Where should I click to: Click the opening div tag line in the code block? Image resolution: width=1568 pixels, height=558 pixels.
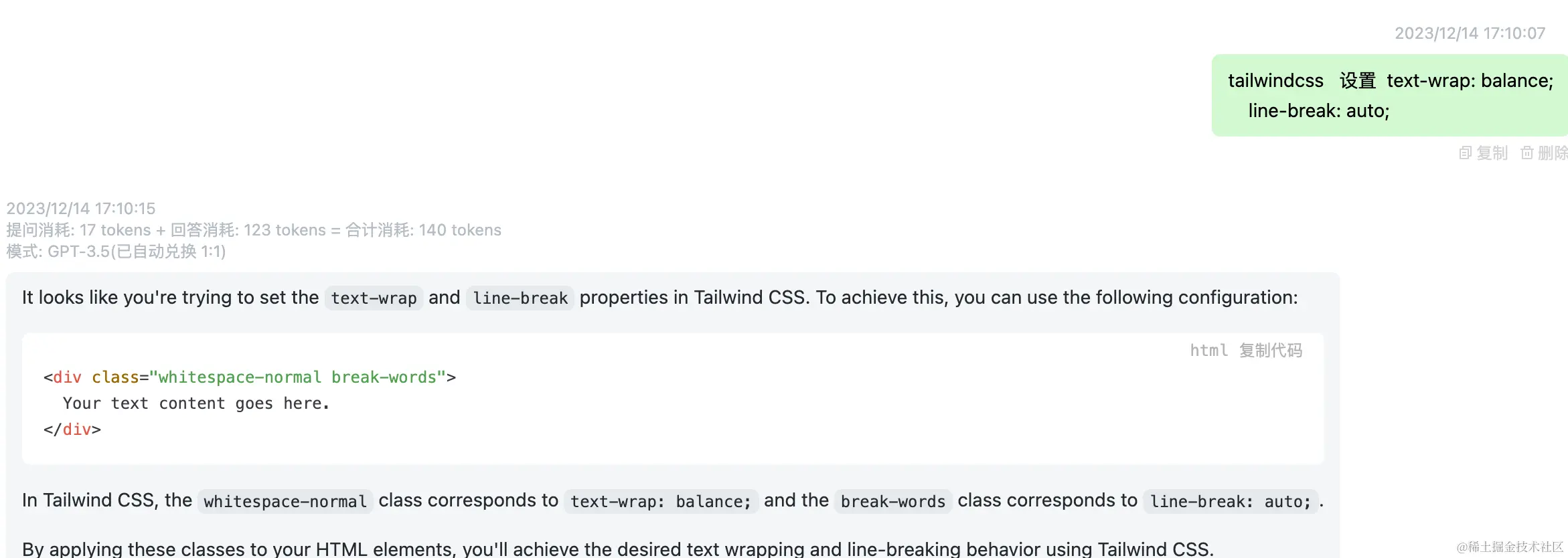tap(250, 377)
